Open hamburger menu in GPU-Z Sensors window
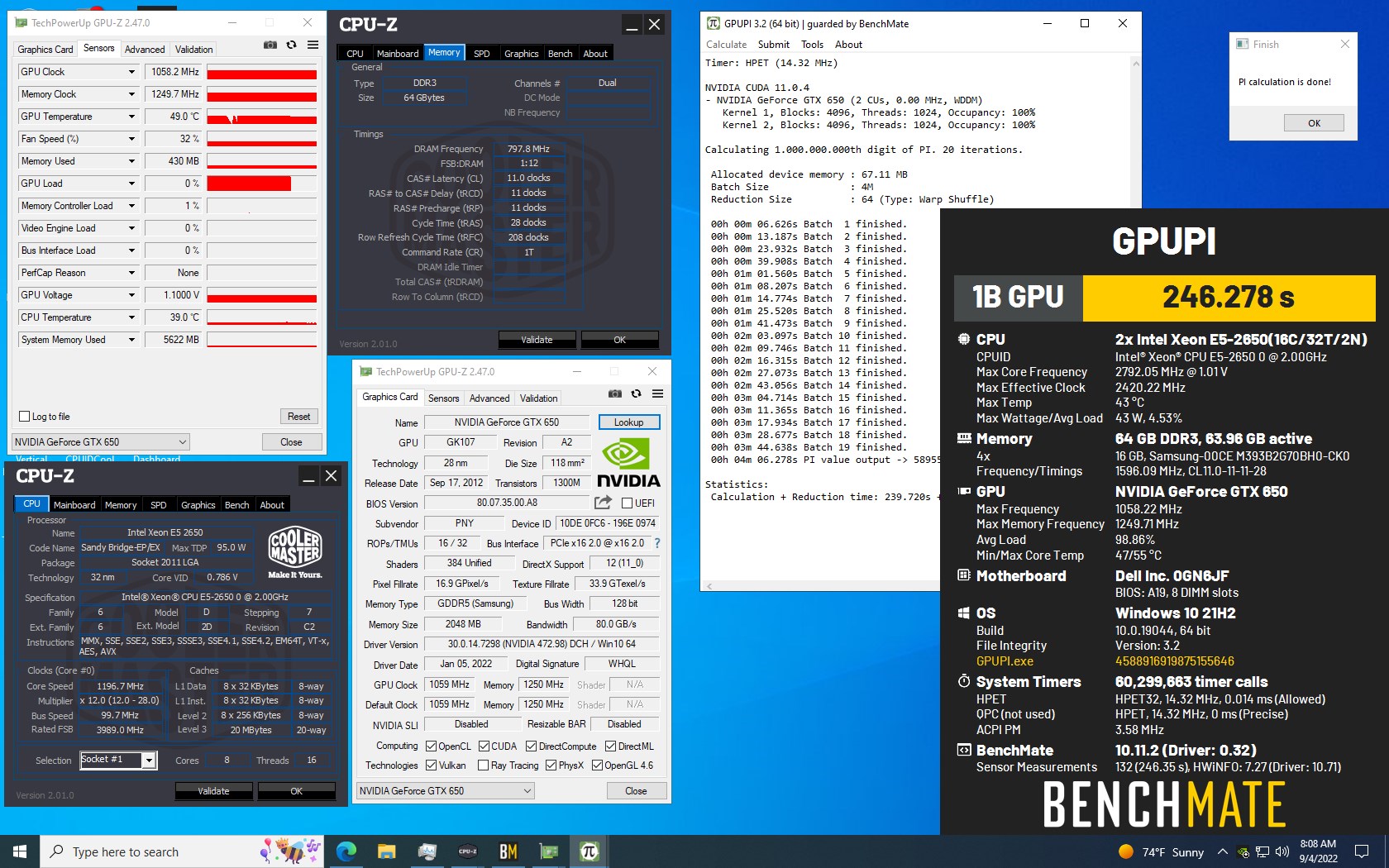The width and height of the screenshot is (1389, 868). pos(313,45)
